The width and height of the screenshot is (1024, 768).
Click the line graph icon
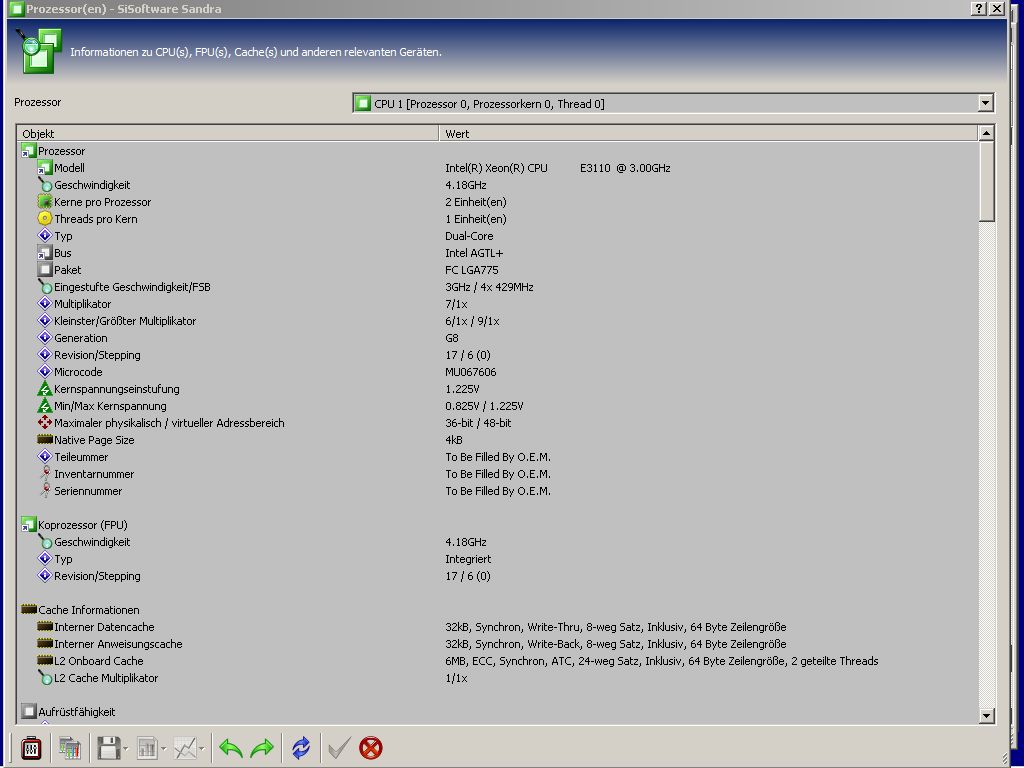coord(185,748)
